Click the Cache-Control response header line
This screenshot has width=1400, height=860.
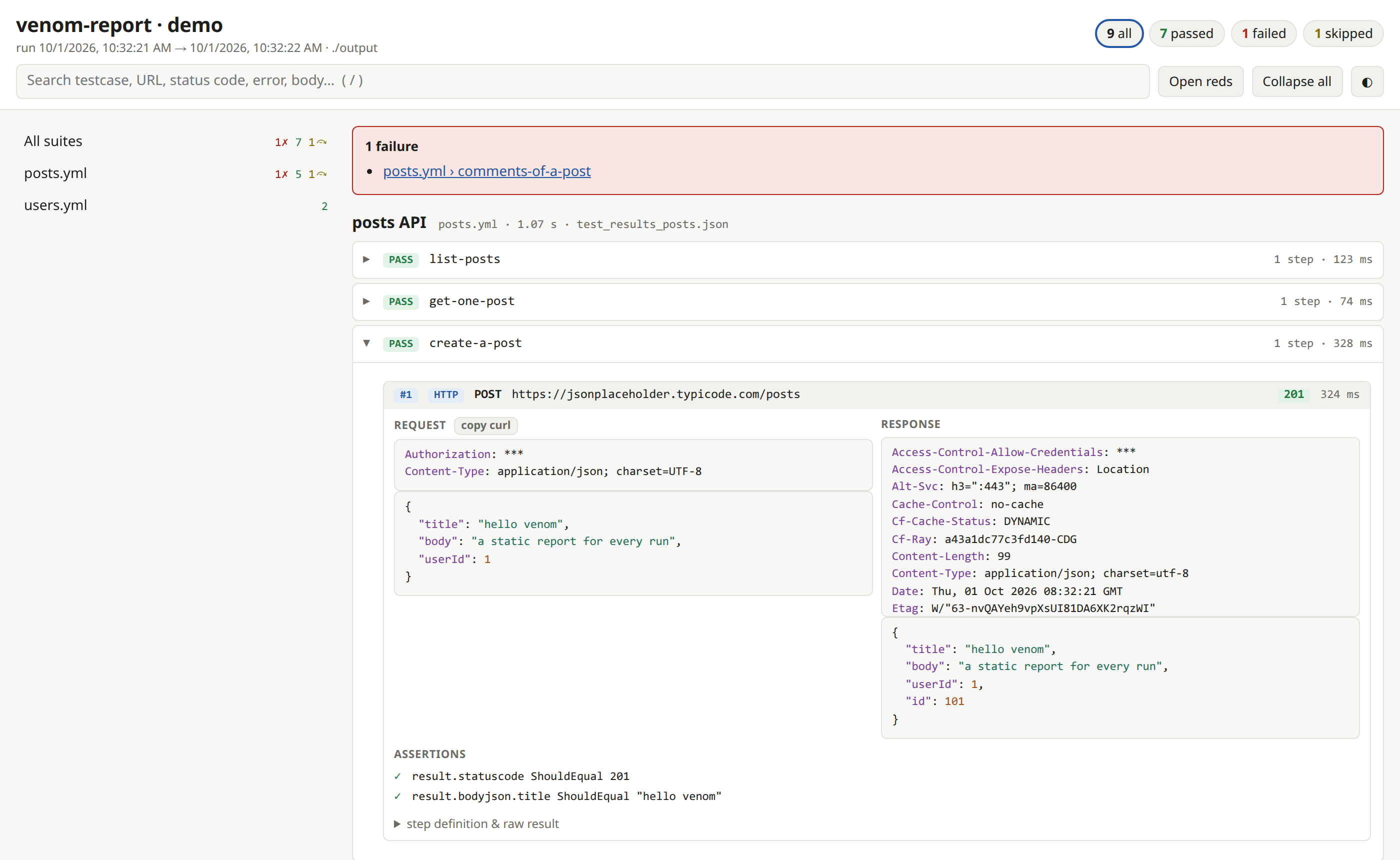[x=967, y=504]
